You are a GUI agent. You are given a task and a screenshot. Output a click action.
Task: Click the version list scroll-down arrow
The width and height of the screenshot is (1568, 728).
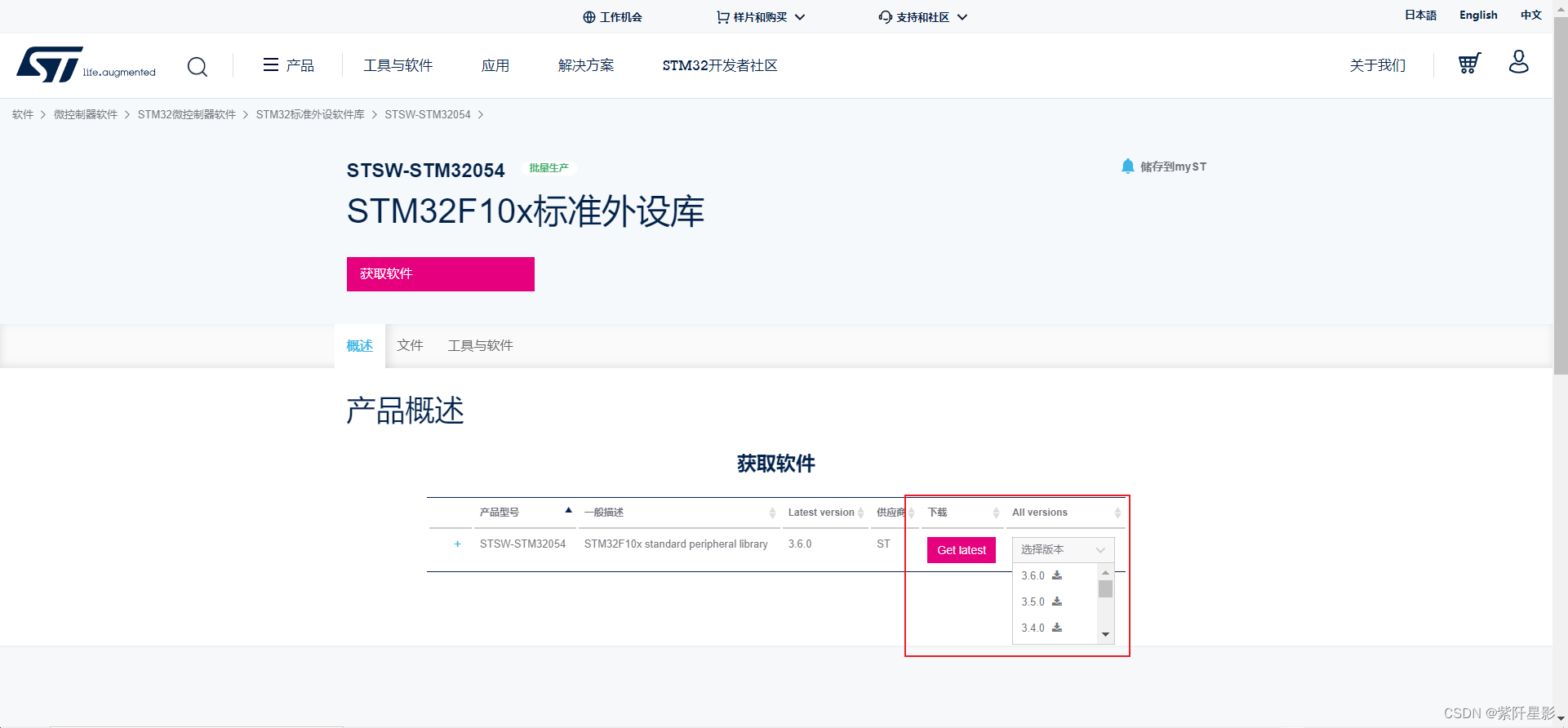(1105, 635)
